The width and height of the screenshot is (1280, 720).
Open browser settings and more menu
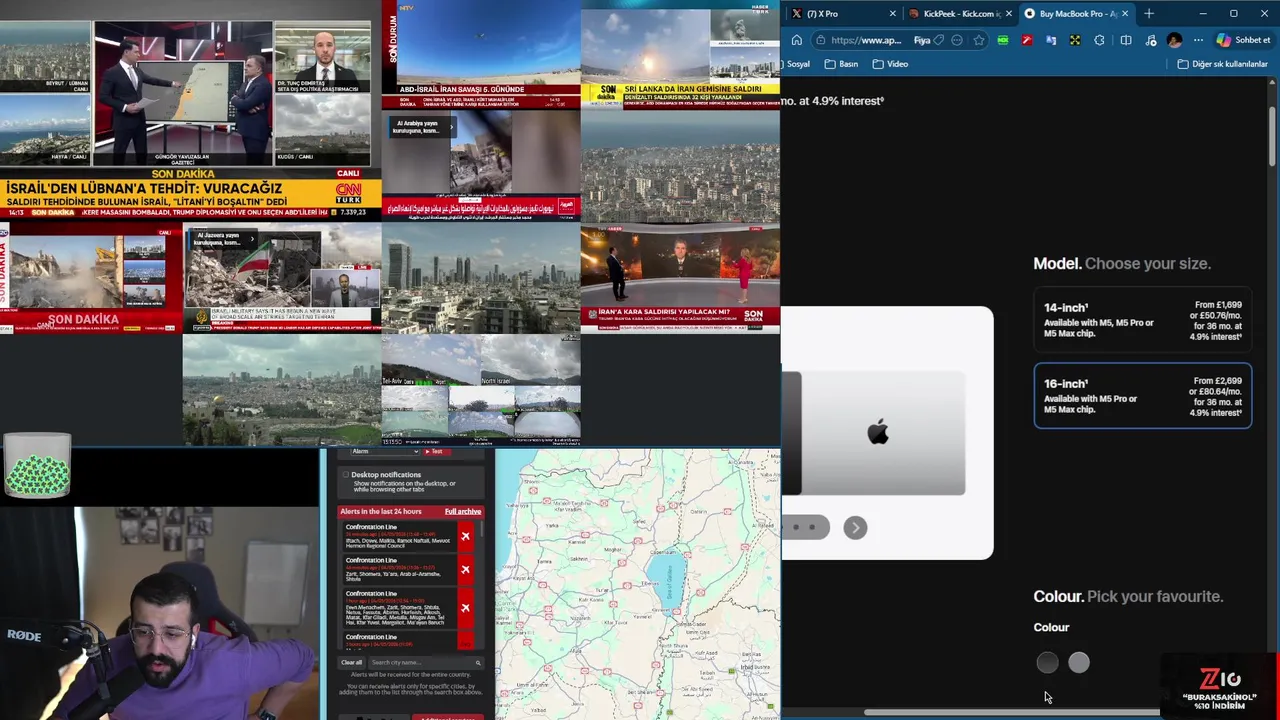tap(1198, 40)
